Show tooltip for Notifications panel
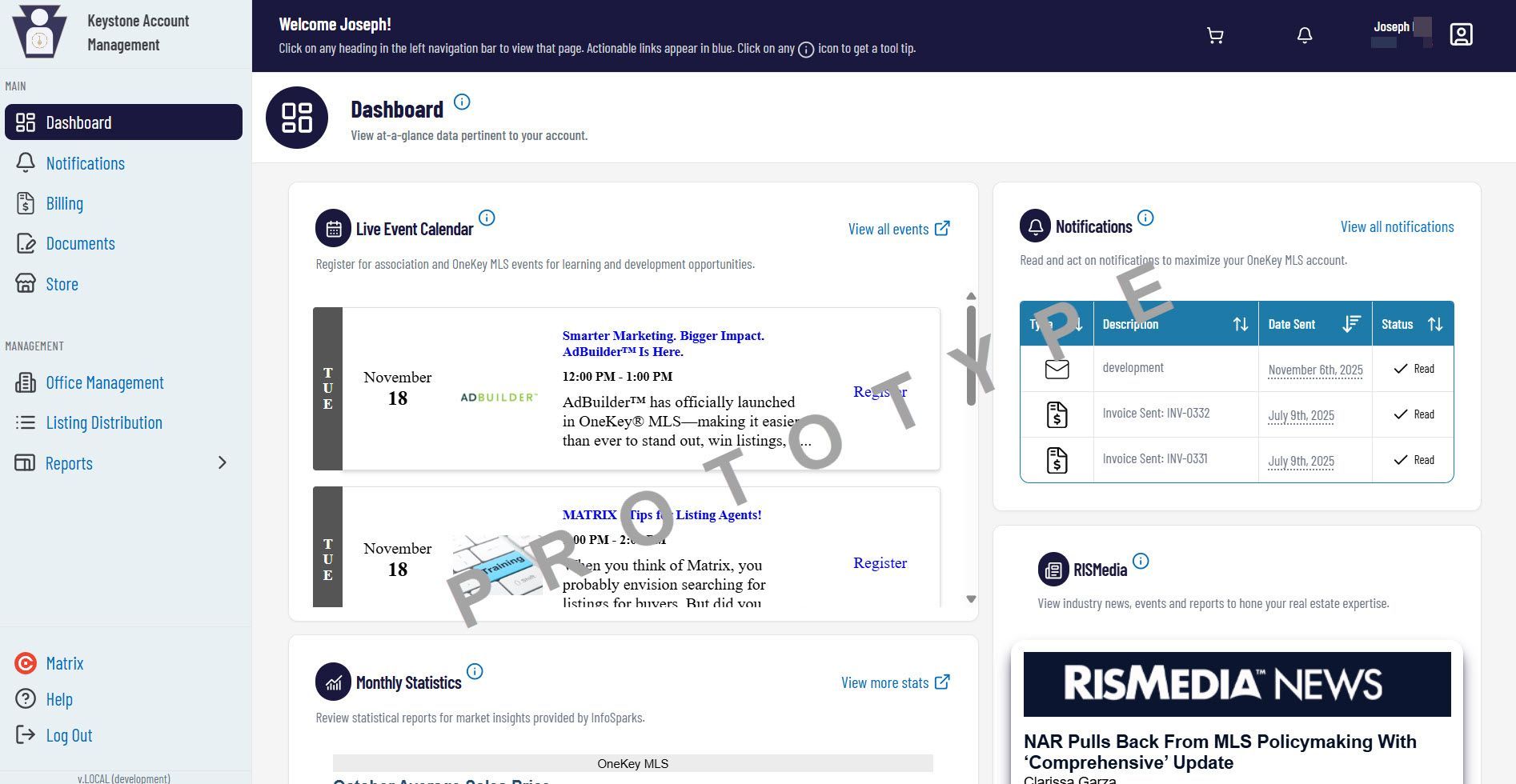Viewport: 1516px width, 784px height. coord(1145,218)
